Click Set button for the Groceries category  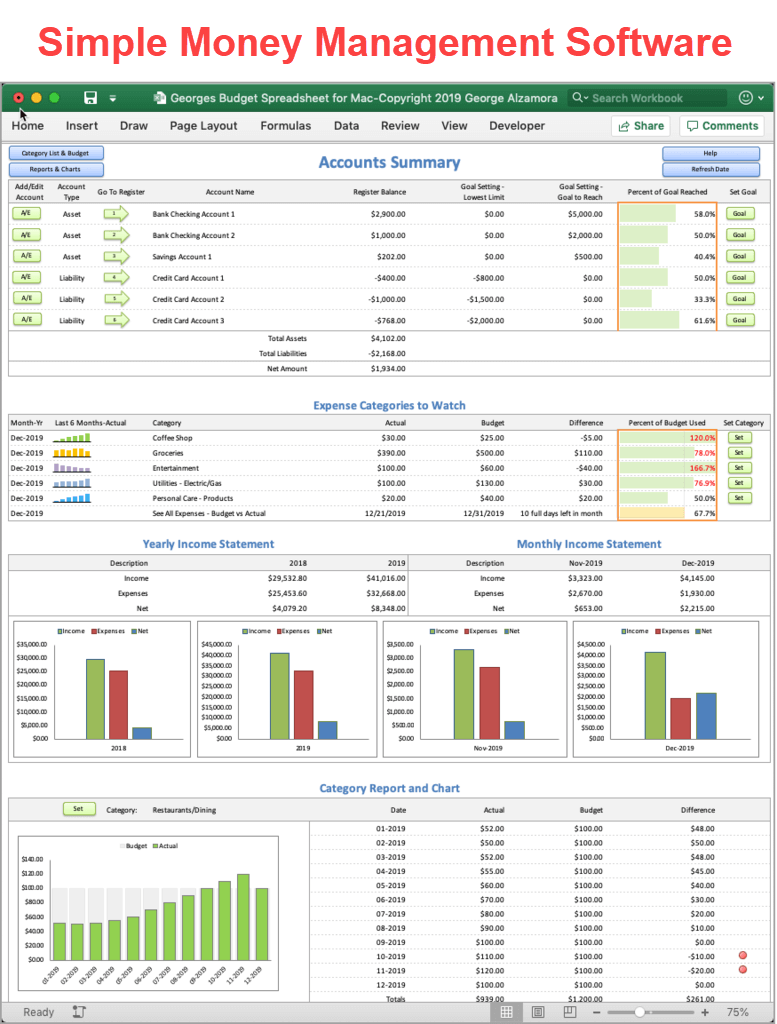click(738, 453)
